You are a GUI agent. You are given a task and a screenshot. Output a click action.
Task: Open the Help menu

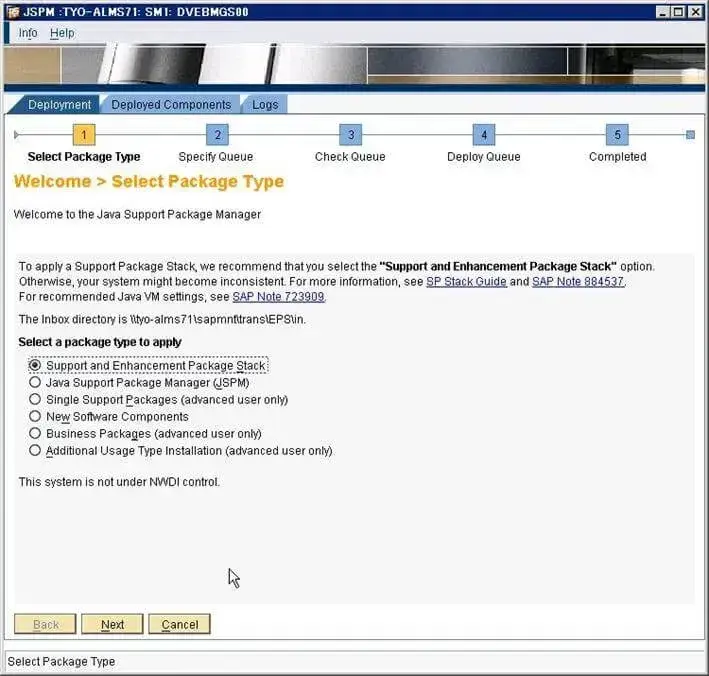(x=62, y=33)
